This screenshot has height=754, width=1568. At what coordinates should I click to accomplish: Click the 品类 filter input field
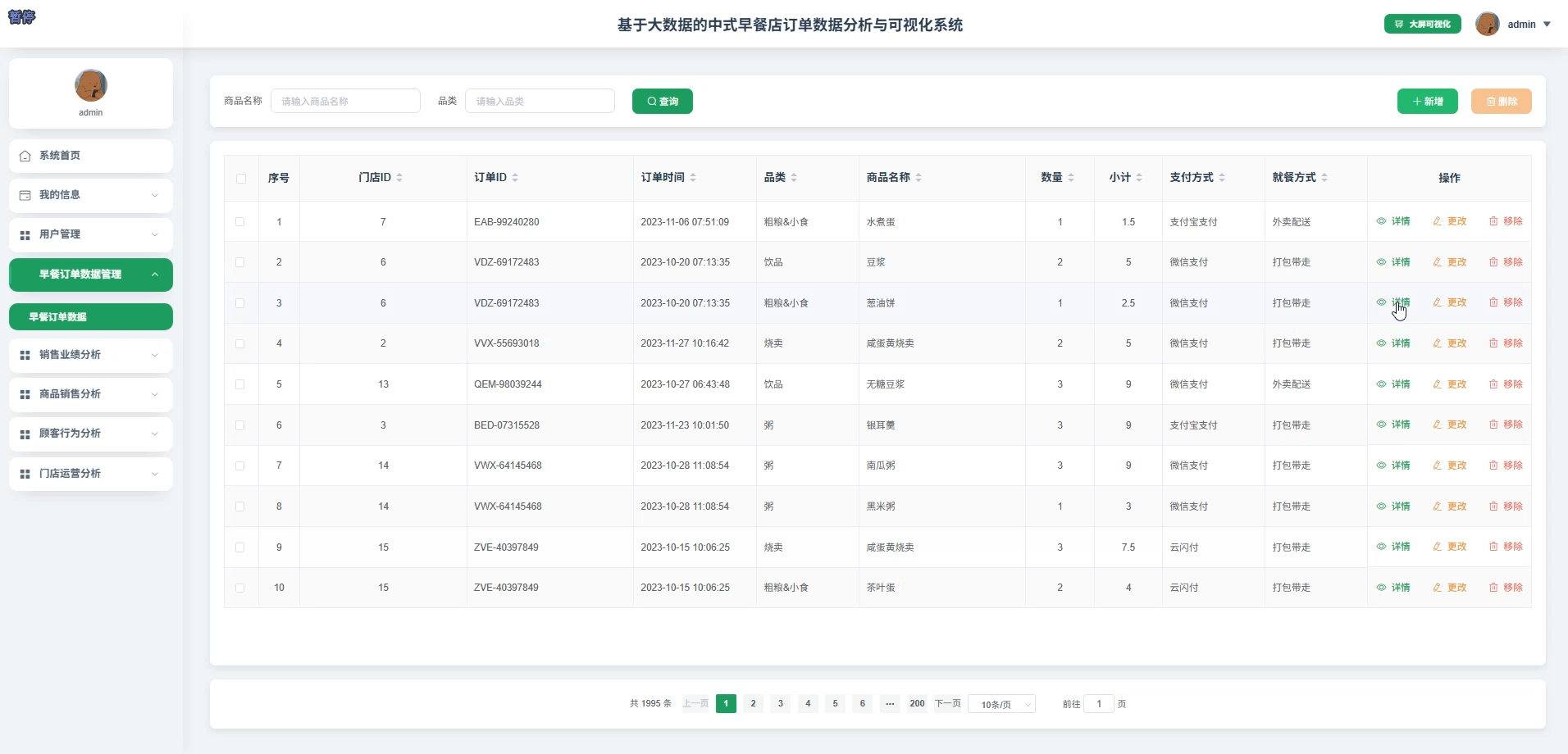(x=540, y=101)
